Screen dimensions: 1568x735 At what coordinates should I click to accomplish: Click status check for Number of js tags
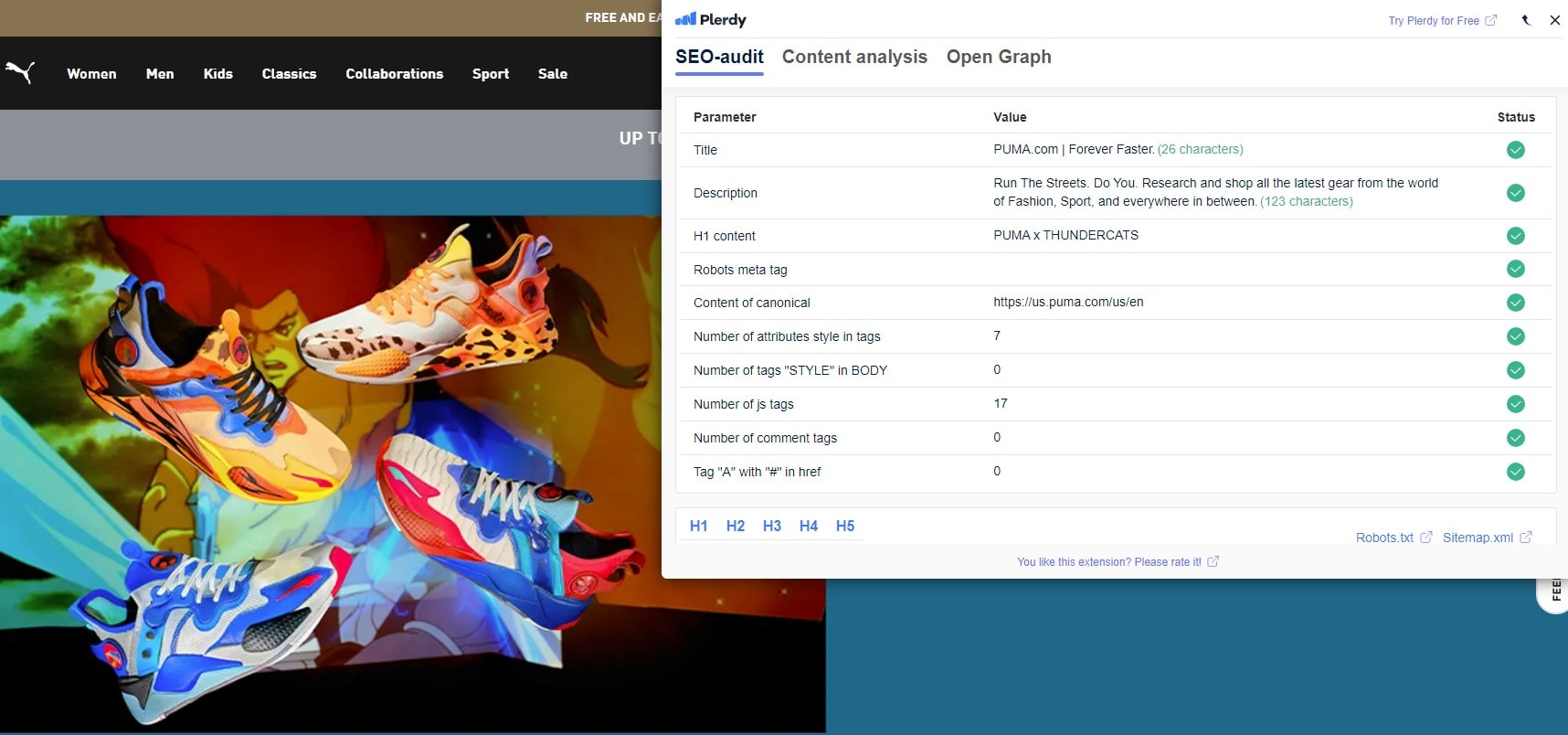[x=1516, y=404]
